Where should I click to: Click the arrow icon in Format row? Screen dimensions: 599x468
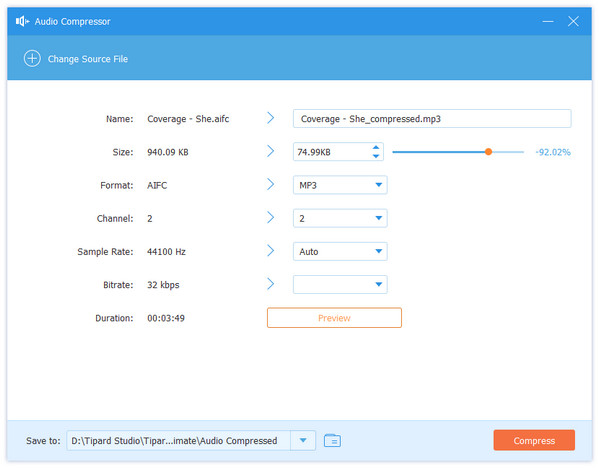tap(270, 185)
